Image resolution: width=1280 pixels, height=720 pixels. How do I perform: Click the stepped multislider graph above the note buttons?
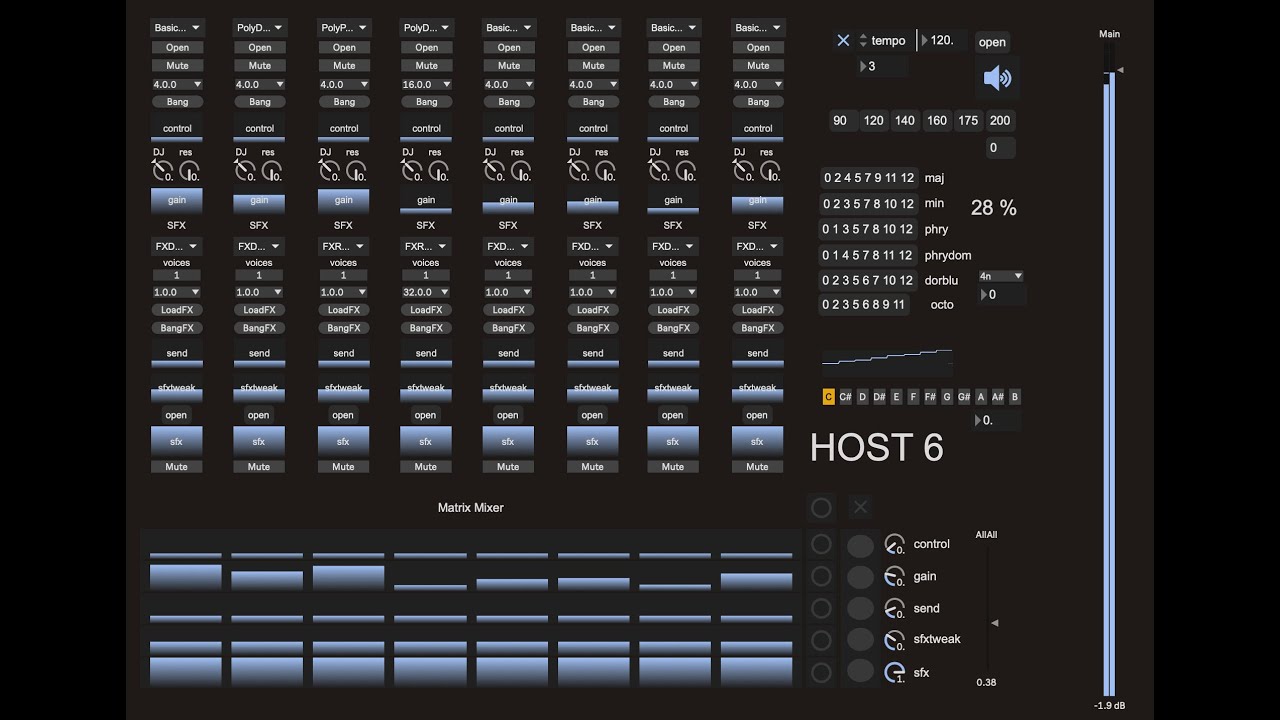(x=887, y=362)
